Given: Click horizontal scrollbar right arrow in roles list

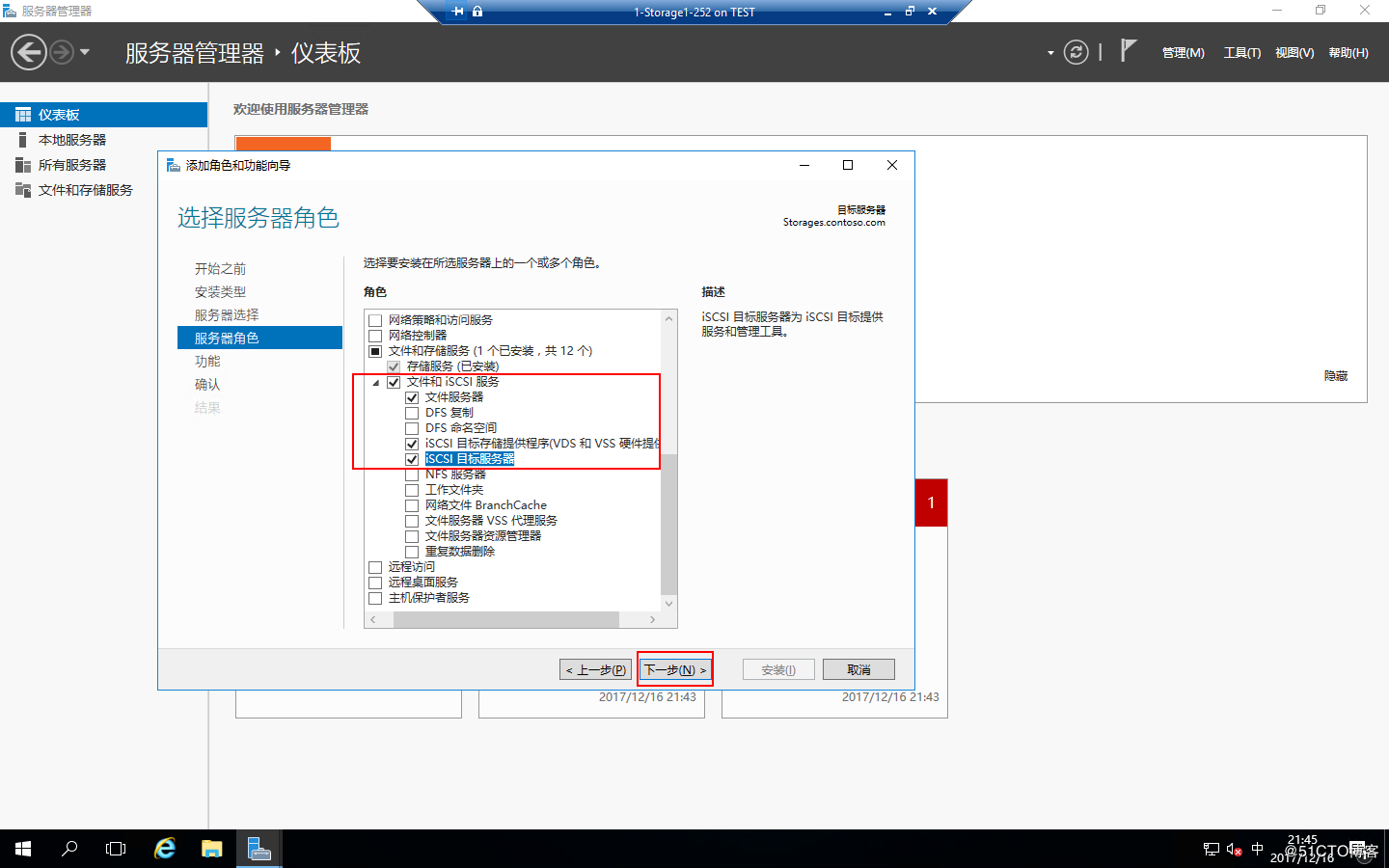Looking at the screenshot, I should click(x=653, y=619).
